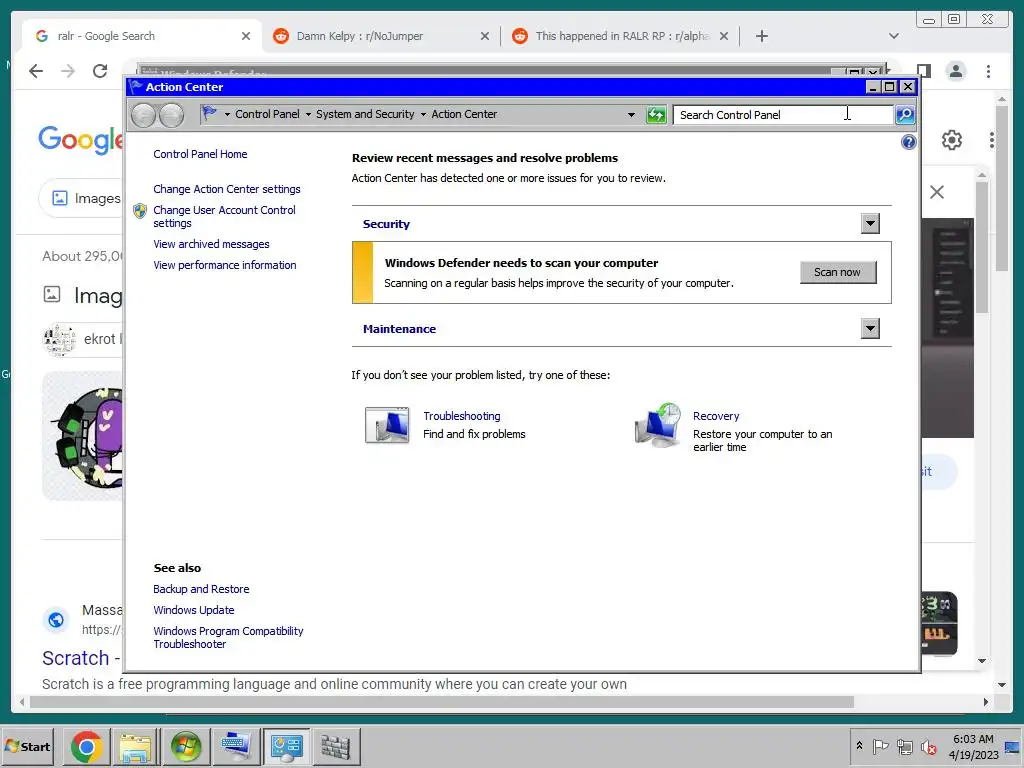Viewport: 1024px width, 768px height.
Task: Click Google Images filter chip
Action: click(82, 198)
